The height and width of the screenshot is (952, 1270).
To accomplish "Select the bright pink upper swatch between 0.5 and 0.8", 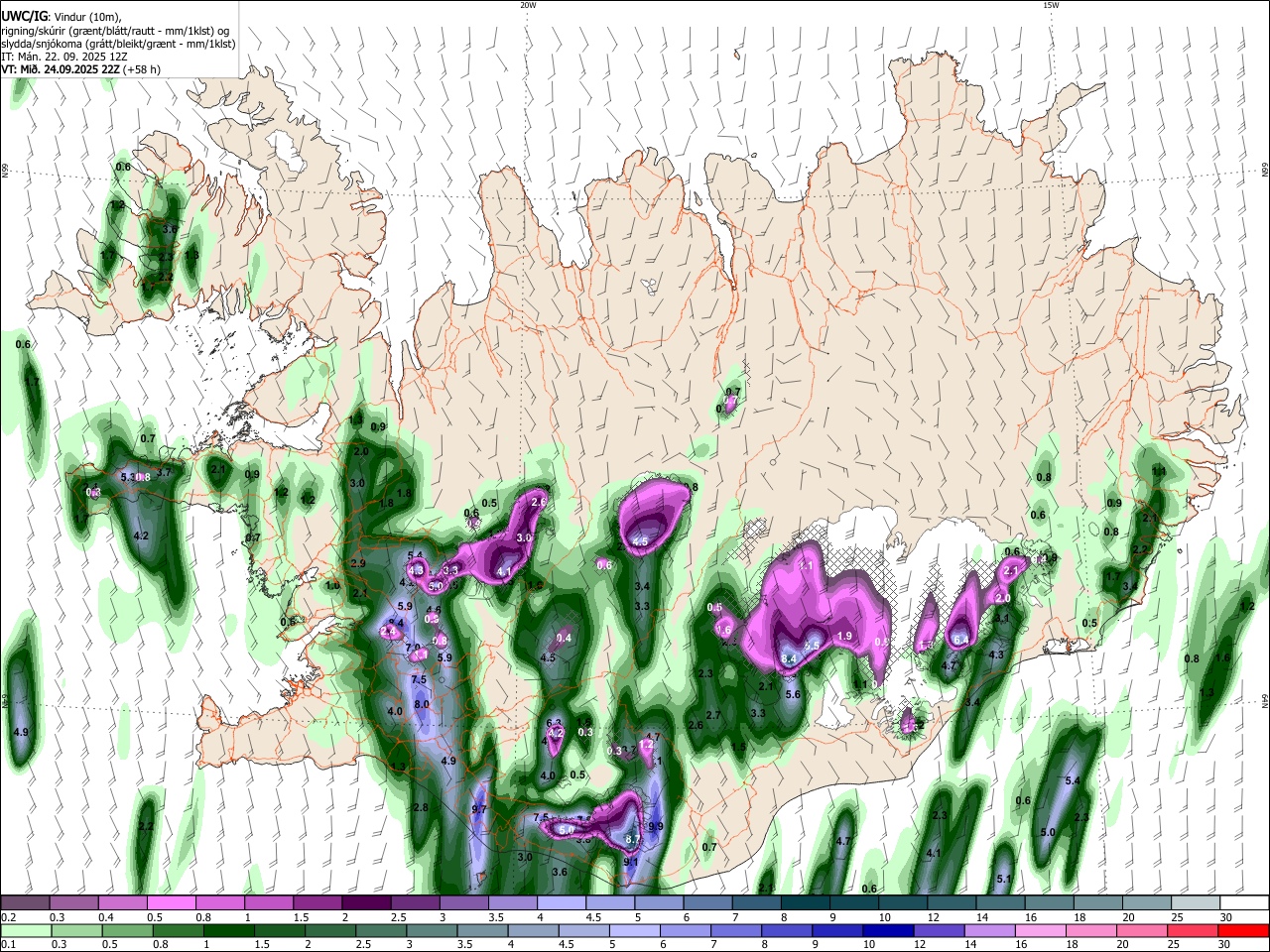I will click(171, 902).
